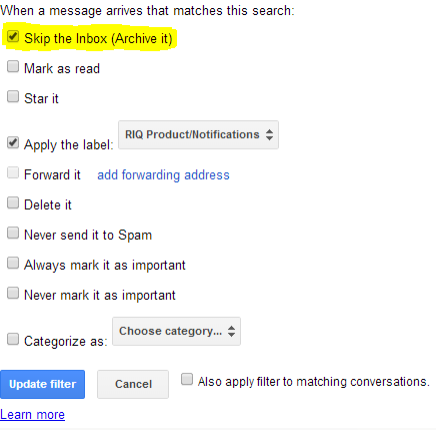
Task: Click the Cancel button
Action: [x=133, y=384]
